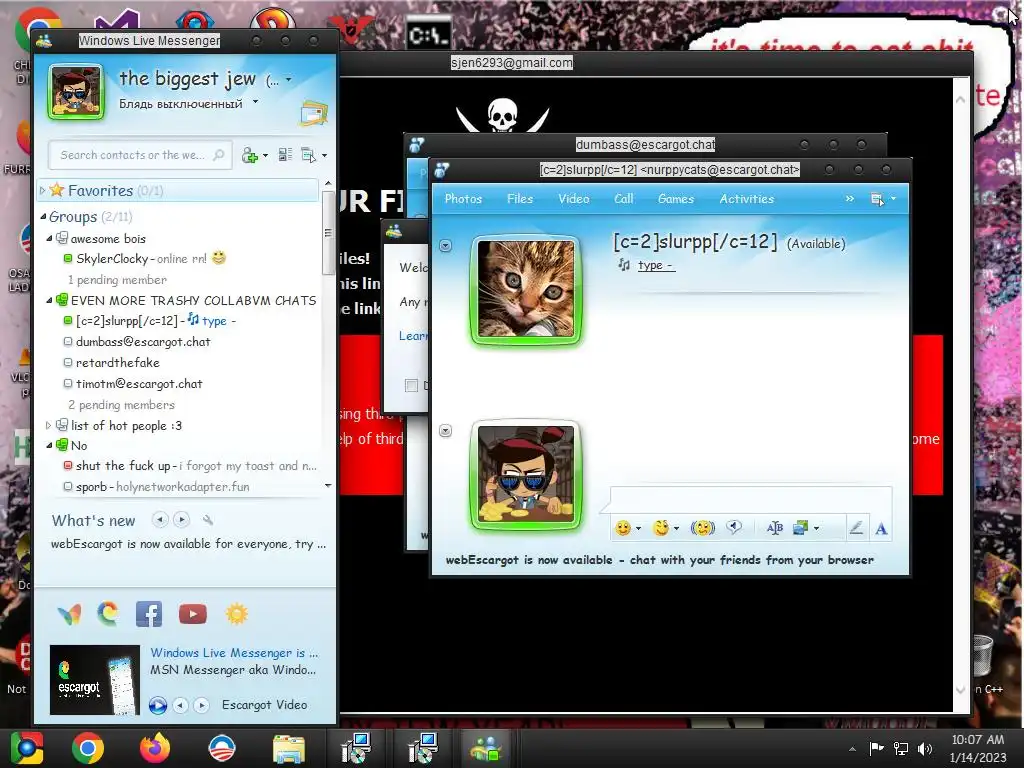Open the Photos tab in chat window

pos(463,199)
